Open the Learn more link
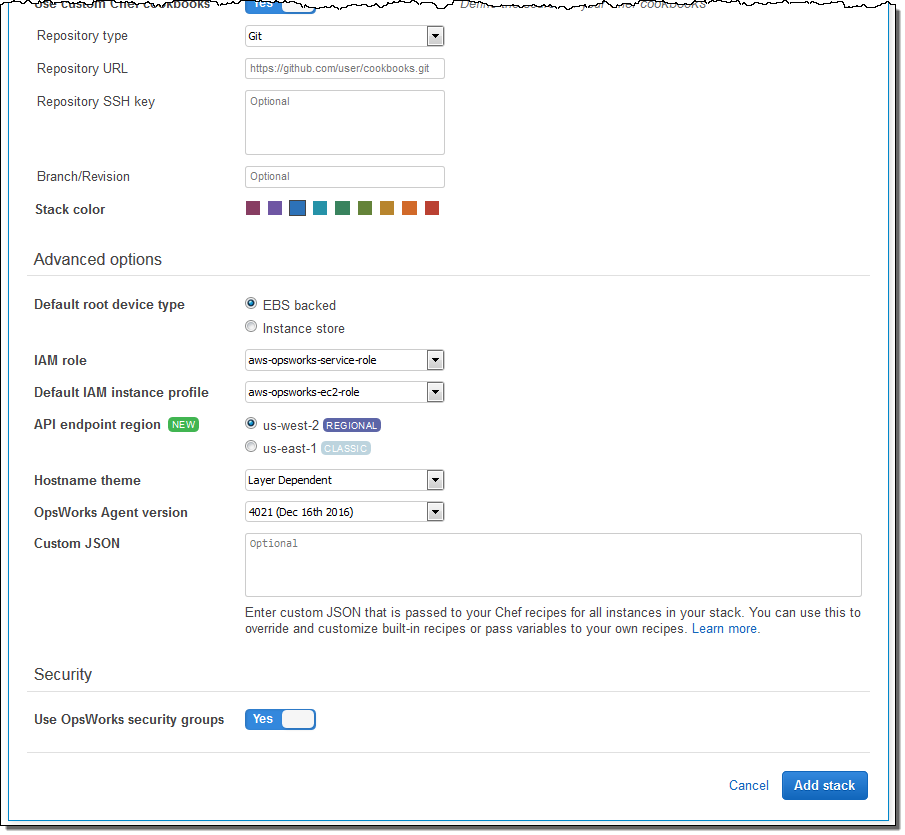The width and height of the screenshot is (905, 835). pyautogui.click(x=726, y=629)
